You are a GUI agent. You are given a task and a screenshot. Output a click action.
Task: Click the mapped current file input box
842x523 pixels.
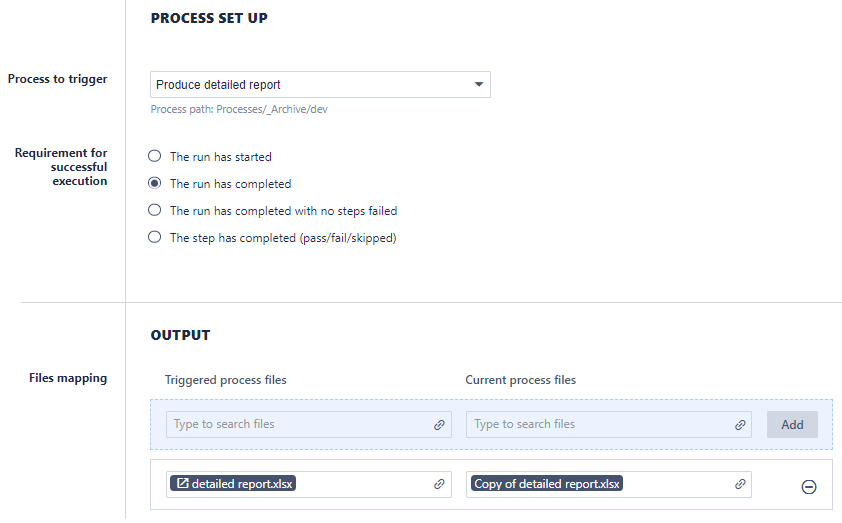click(680, 484)
